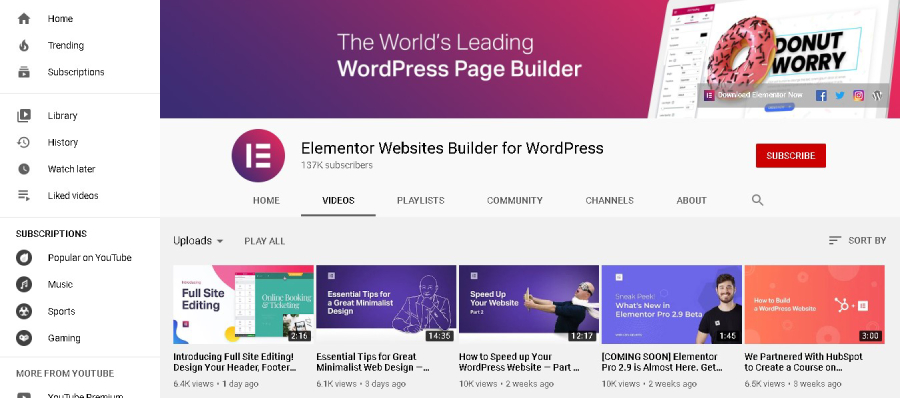The image size is (900, 398).
Task: Click Instagram icon on channel banner
Action: [x=858, y=95]
